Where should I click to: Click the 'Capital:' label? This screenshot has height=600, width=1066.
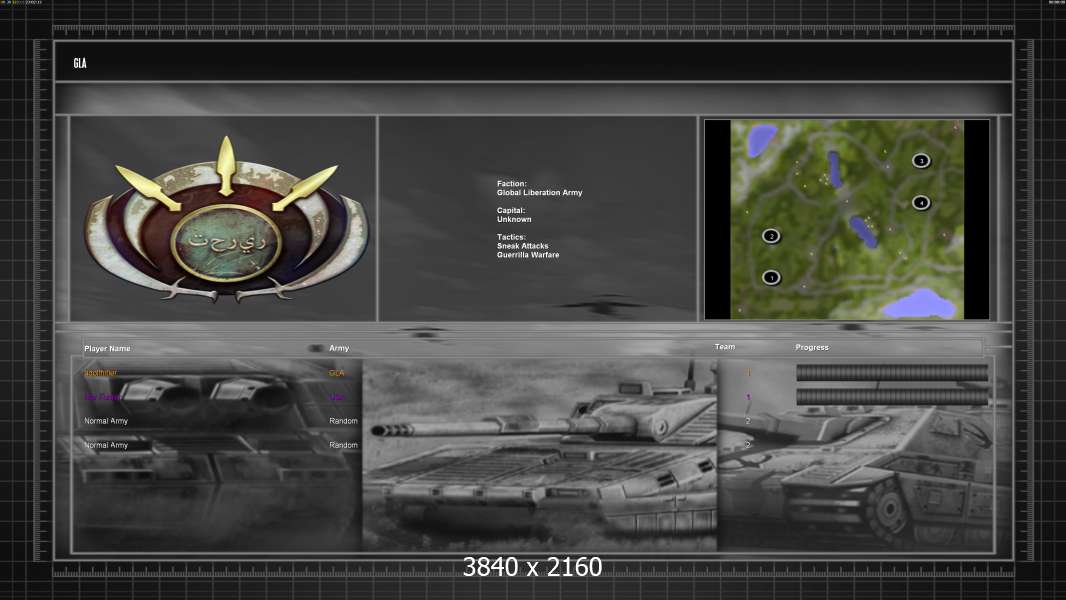coord(511,211)
